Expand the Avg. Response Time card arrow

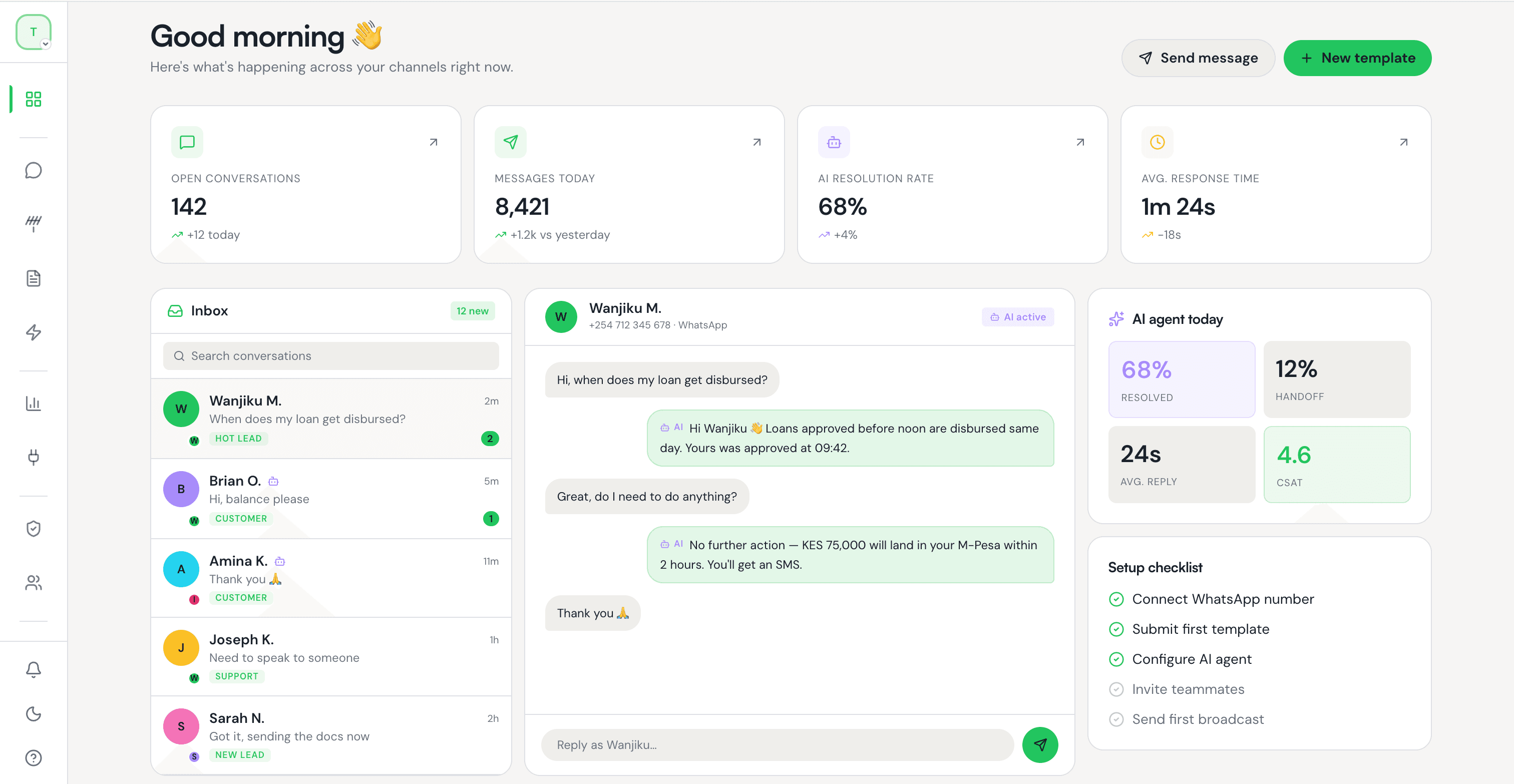click(x=1403, y=142)
